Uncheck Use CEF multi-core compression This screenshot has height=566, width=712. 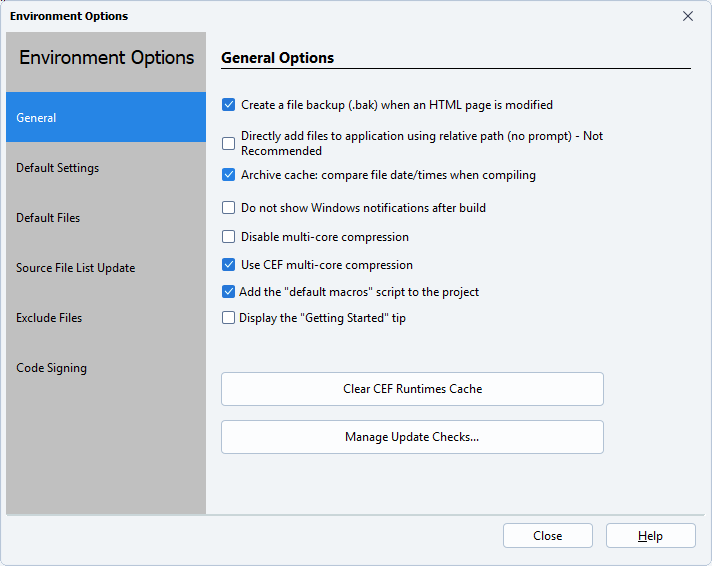(x=229, y=266)
